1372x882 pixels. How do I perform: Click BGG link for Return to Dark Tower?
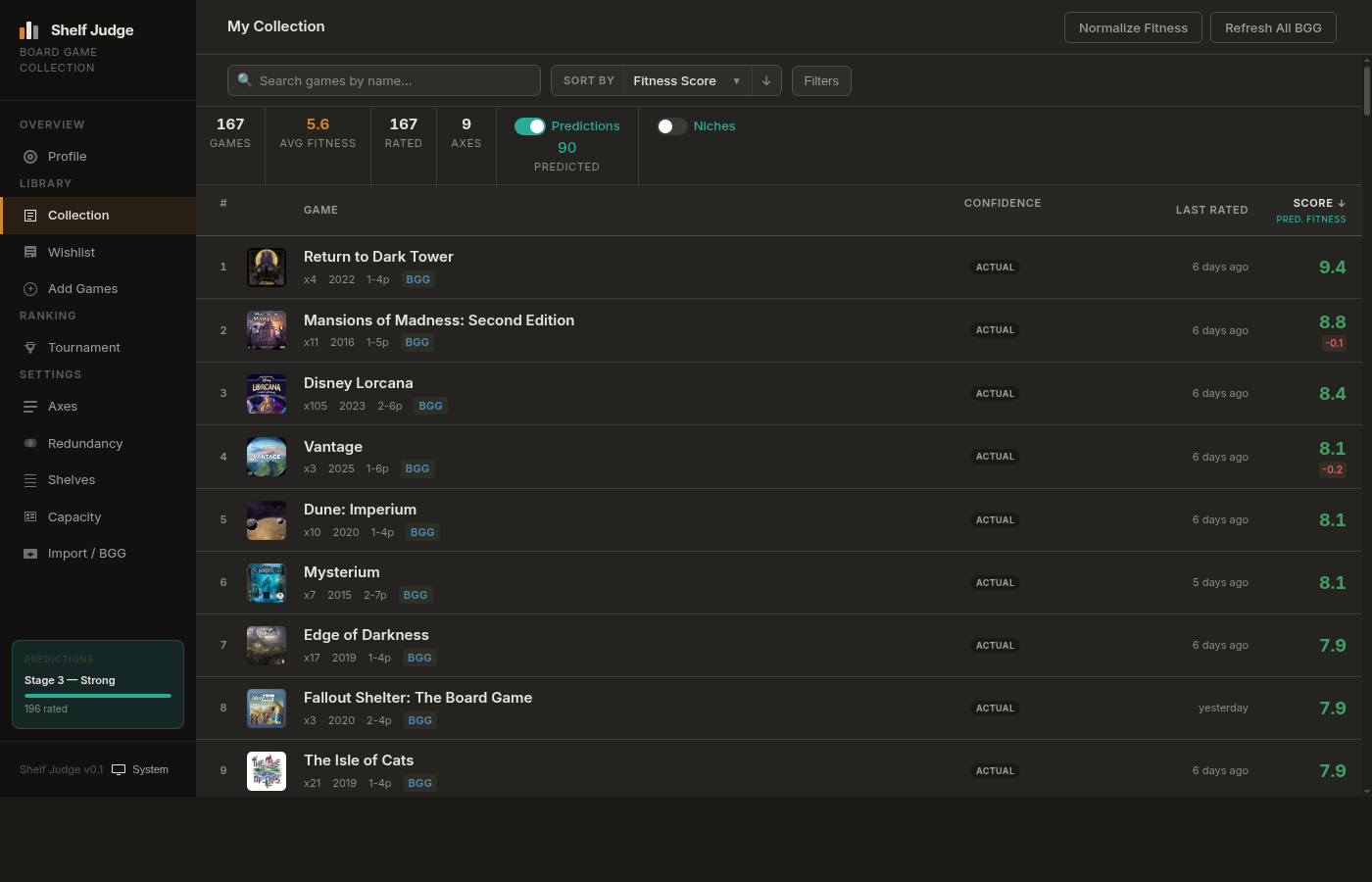(x=418, y=279)
